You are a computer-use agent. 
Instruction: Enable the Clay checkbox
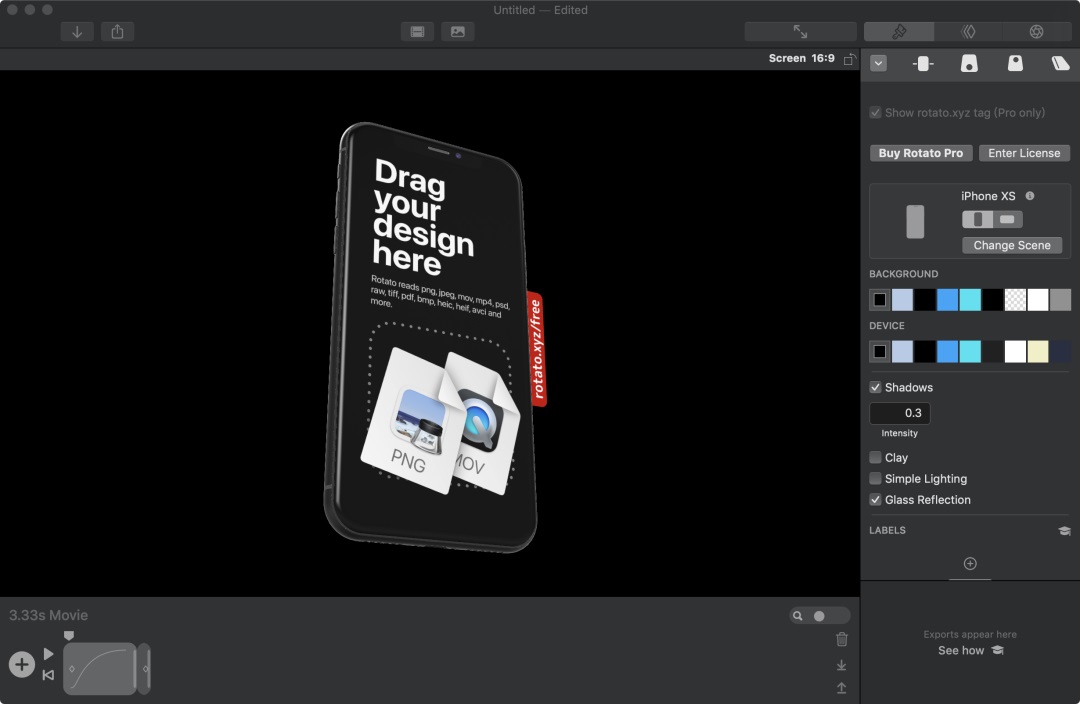875,457
